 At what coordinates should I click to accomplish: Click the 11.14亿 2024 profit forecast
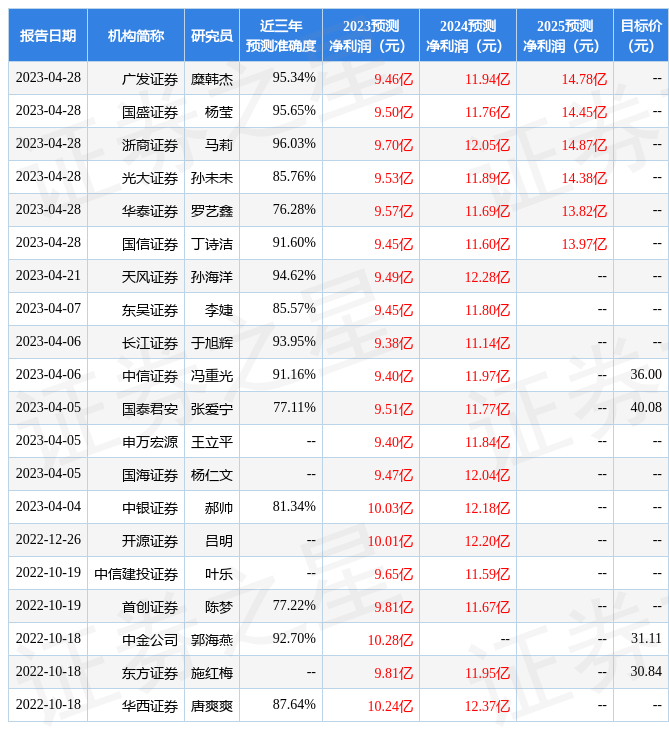487,343
